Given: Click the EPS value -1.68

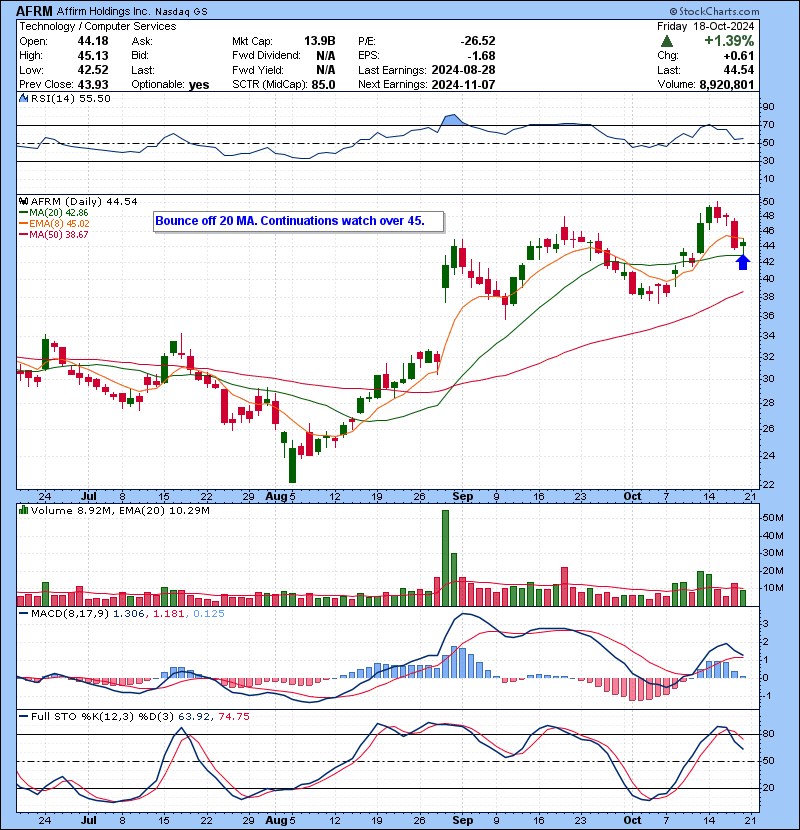Looking at the screenshot, I should click(x=481, y=56).
